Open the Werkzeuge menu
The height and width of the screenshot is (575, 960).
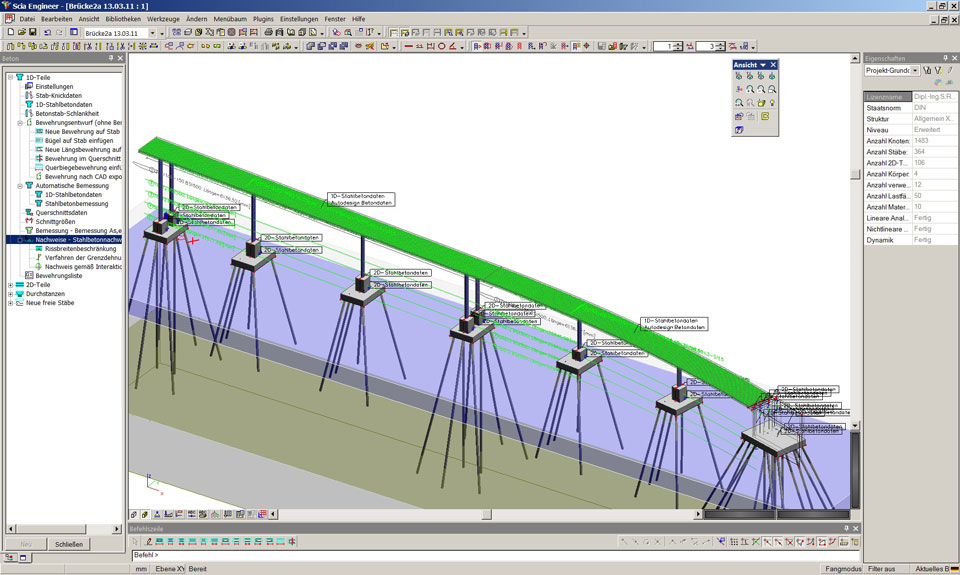coord(164,19)
